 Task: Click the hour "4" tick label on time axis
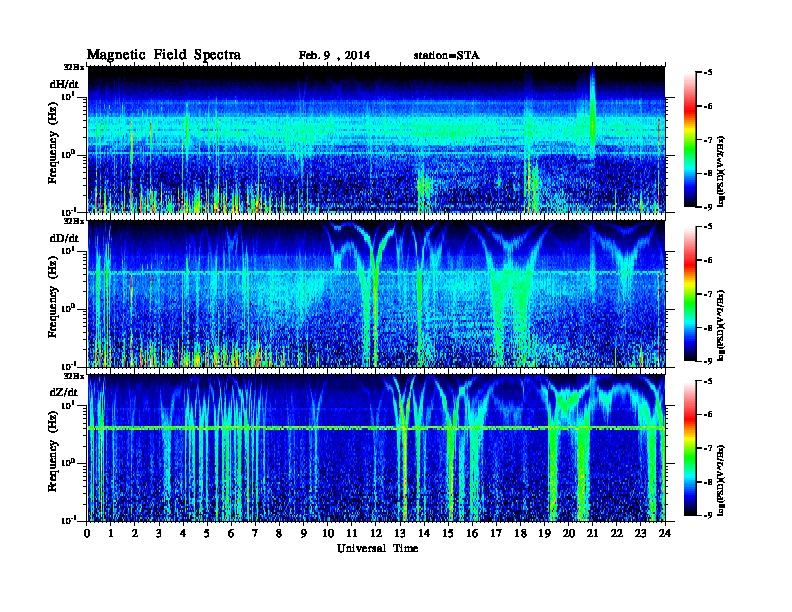(x=183, y=533)
